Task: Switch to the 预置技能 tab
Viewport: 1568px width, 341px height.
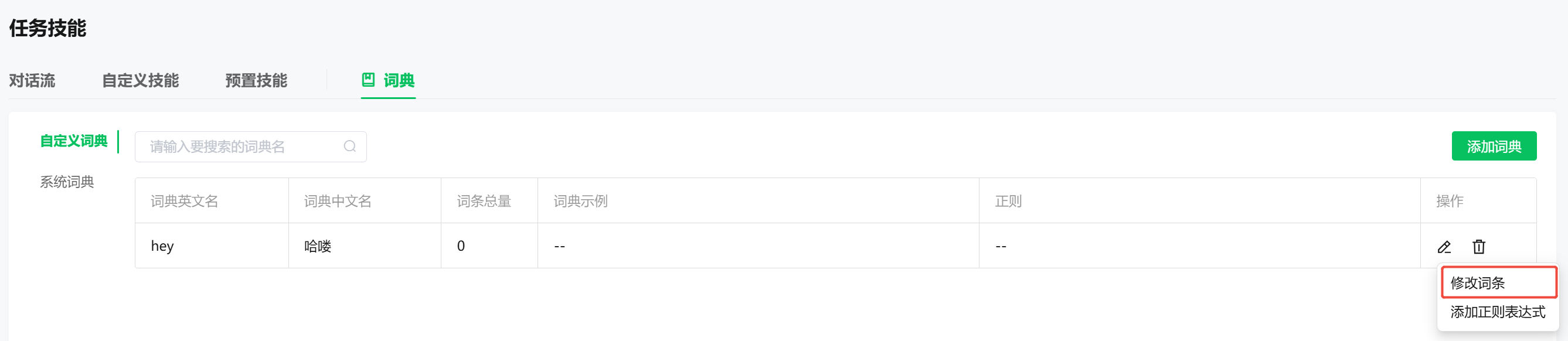Action: point(256,80)
